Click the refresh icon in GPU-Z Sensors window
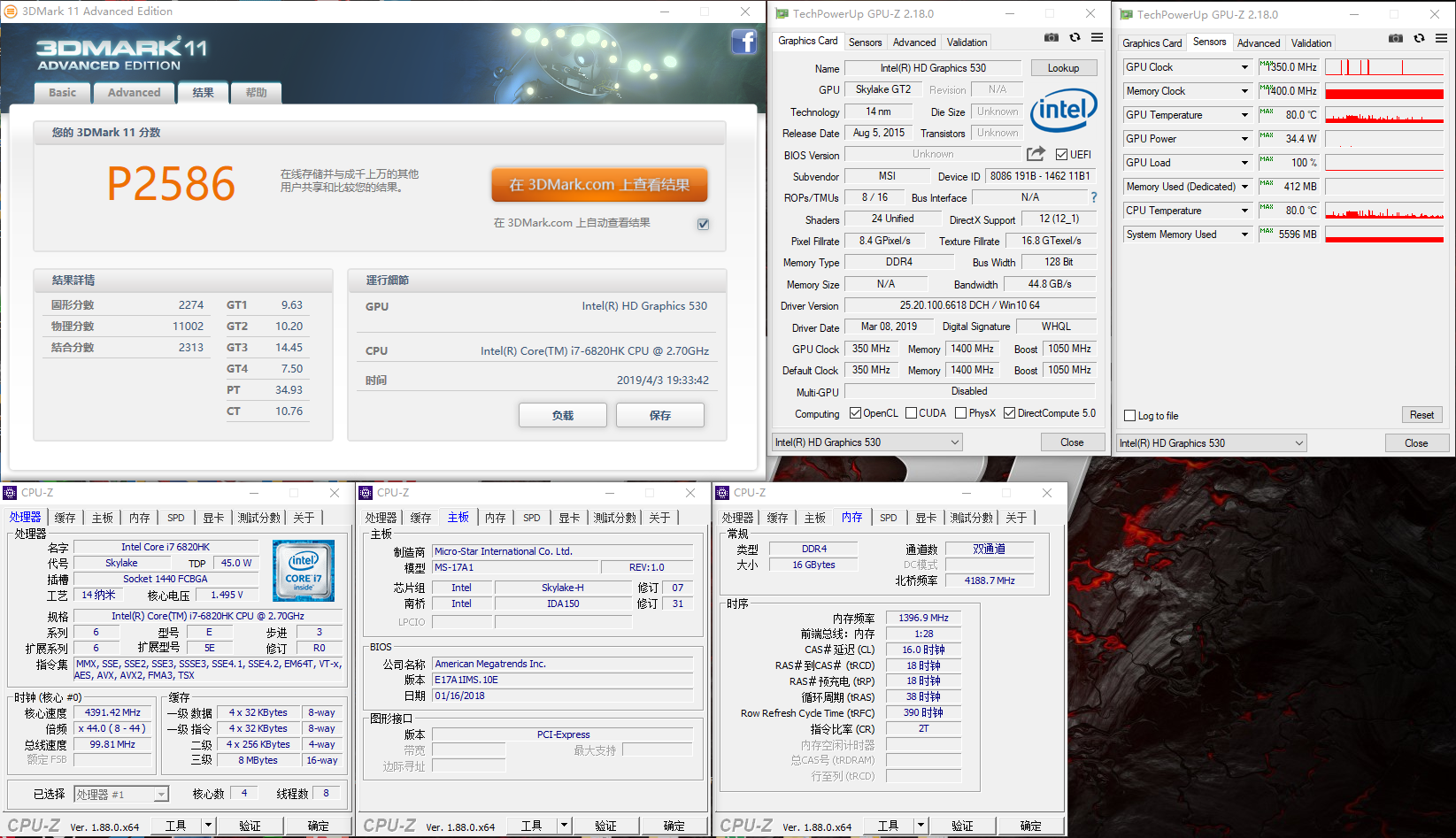 click(1419, 39)
